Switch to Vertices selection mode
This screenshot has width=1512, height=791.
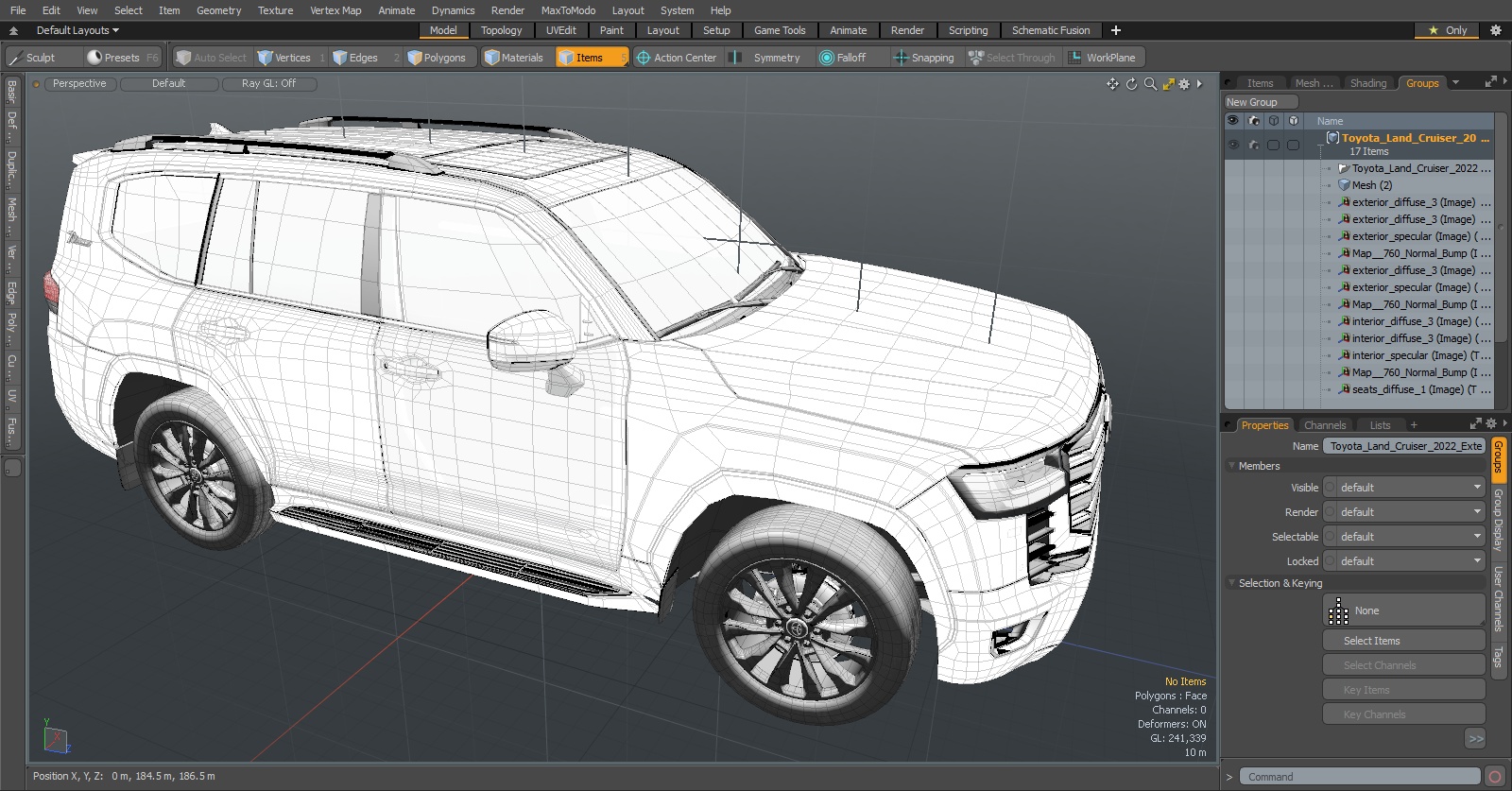pos(291,58)
